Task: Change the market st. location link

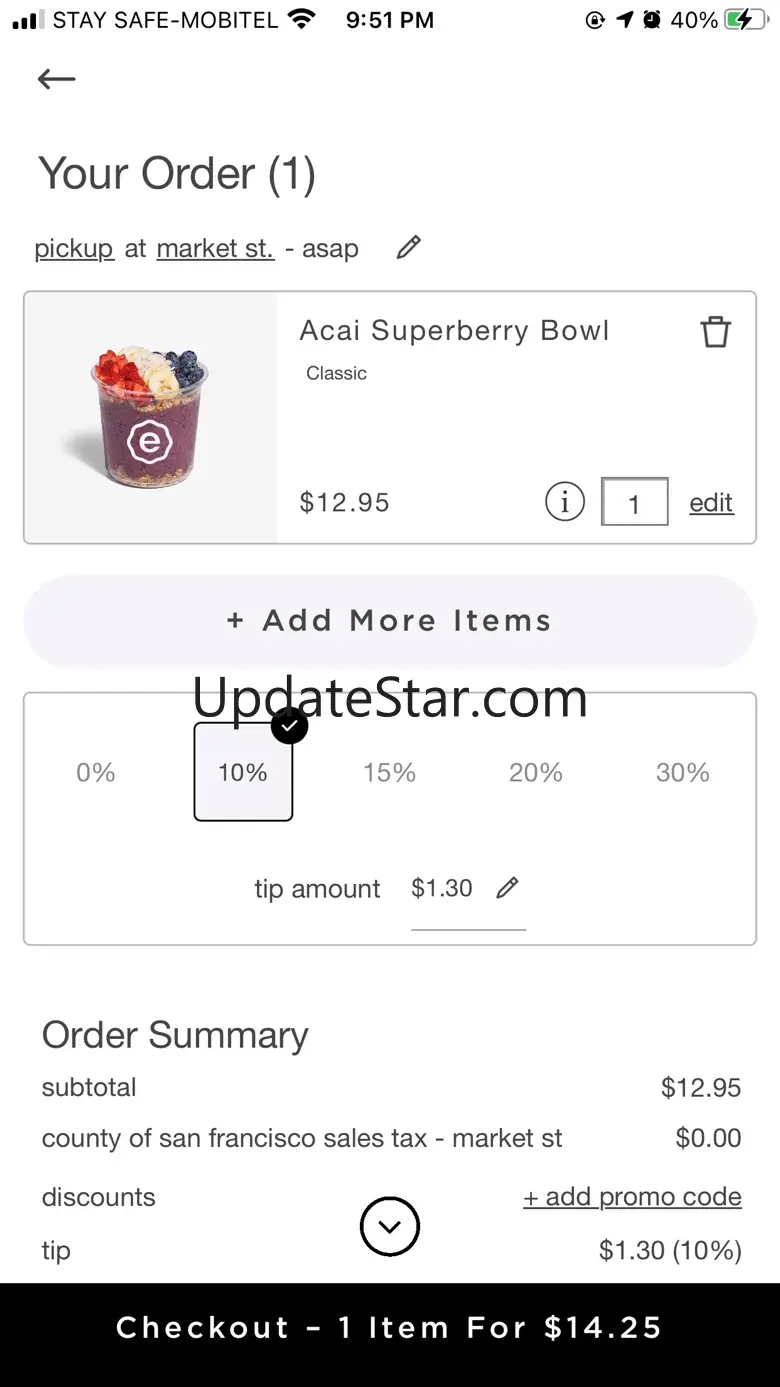Action: (215, 248)
